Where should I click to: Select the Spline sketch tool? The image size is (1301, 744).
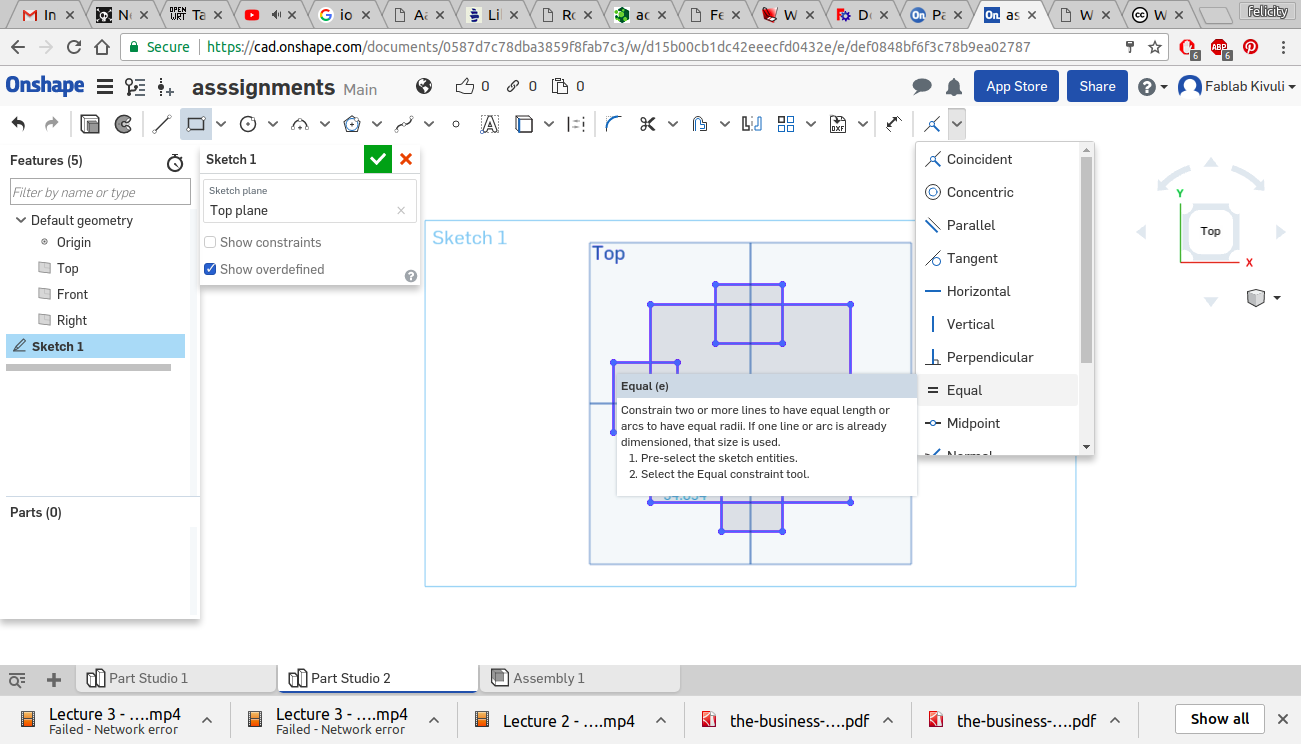point(404,124)
